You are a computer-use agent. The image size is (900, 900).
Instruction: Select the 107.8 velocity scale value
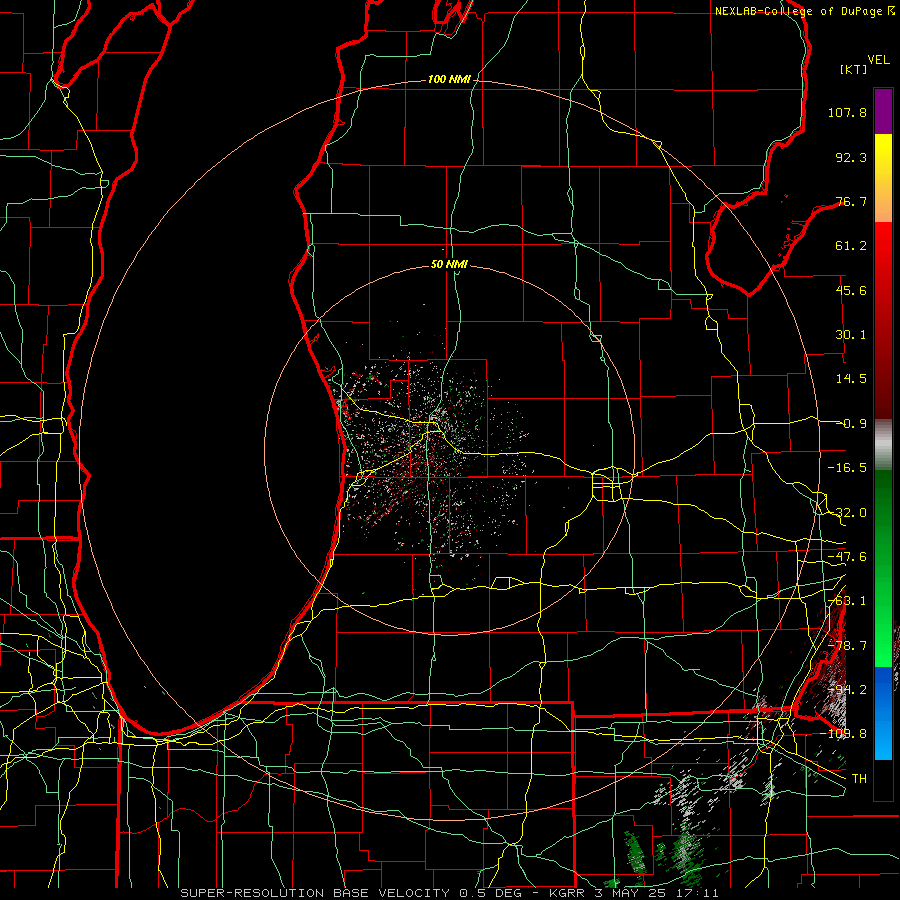pos(847,112)
